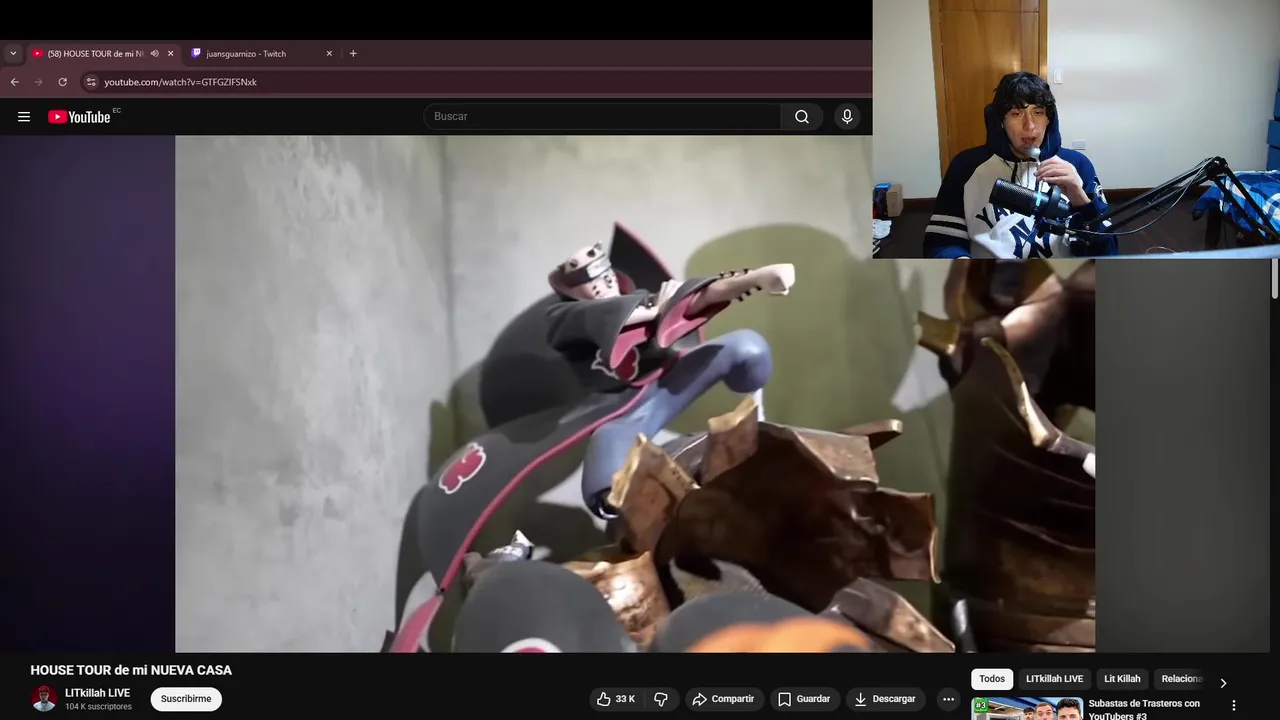This screenshot has height=720, width=1280.
Task: Share the video via Compartir
Action: (723, 699)
